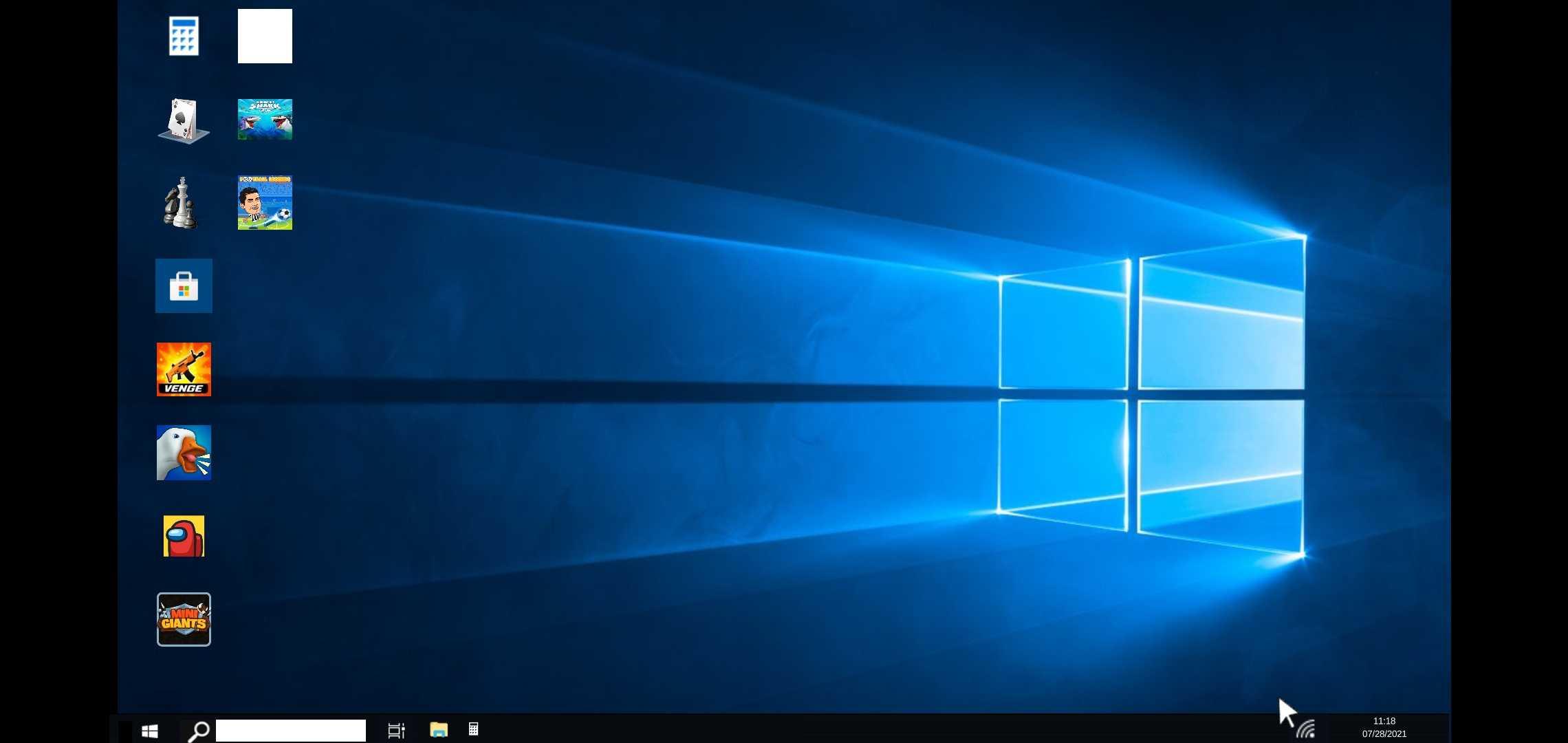Launch Calculator from the taskbar
This screenshot has height=743, width=1568.
pos(474,730)
